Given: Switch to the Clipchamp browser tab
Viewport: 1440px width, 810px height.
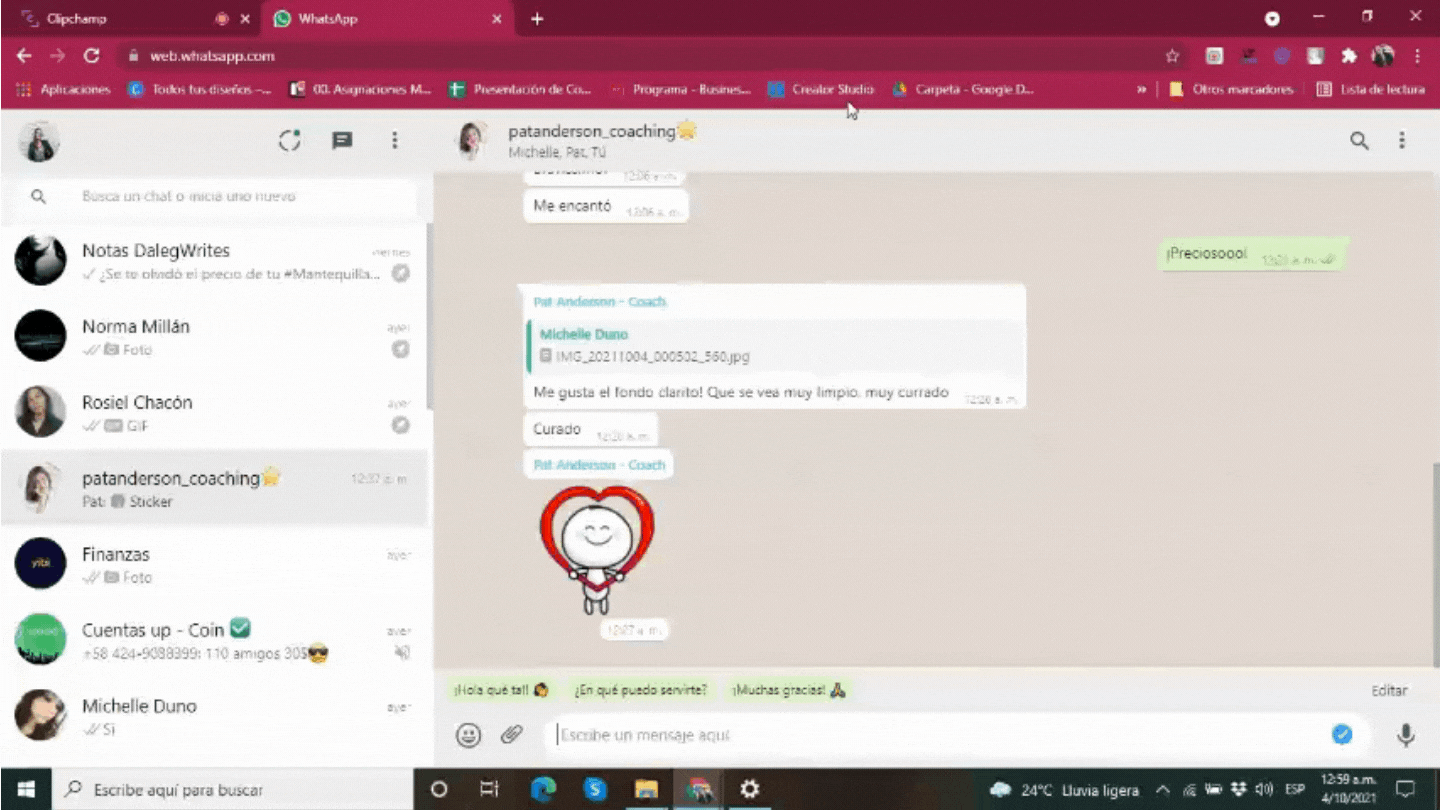Looking at the screenshot, I should 118,19.
